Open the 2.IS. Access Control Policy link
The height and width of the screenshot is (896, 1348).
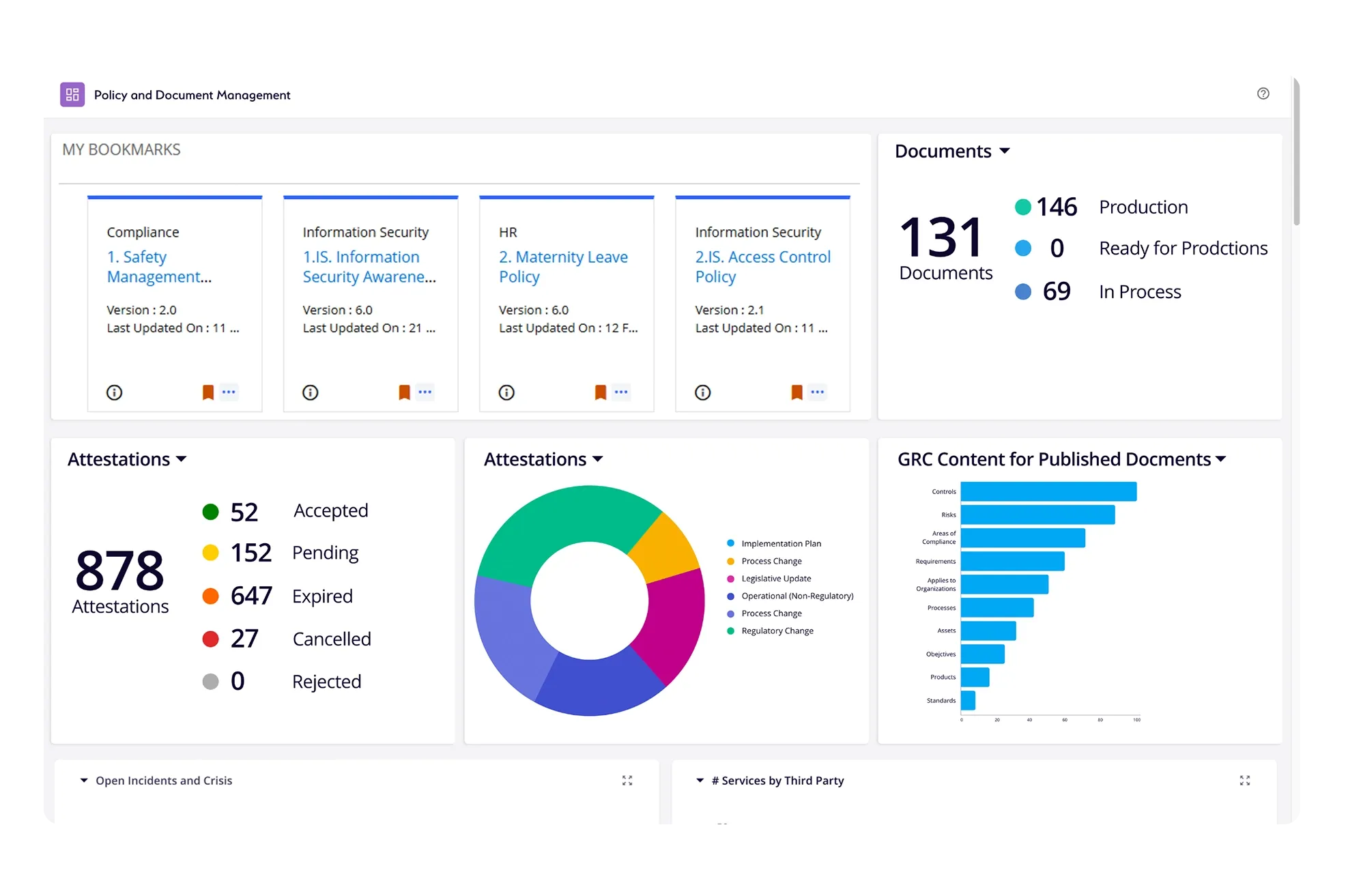click(x=762, y=266)
